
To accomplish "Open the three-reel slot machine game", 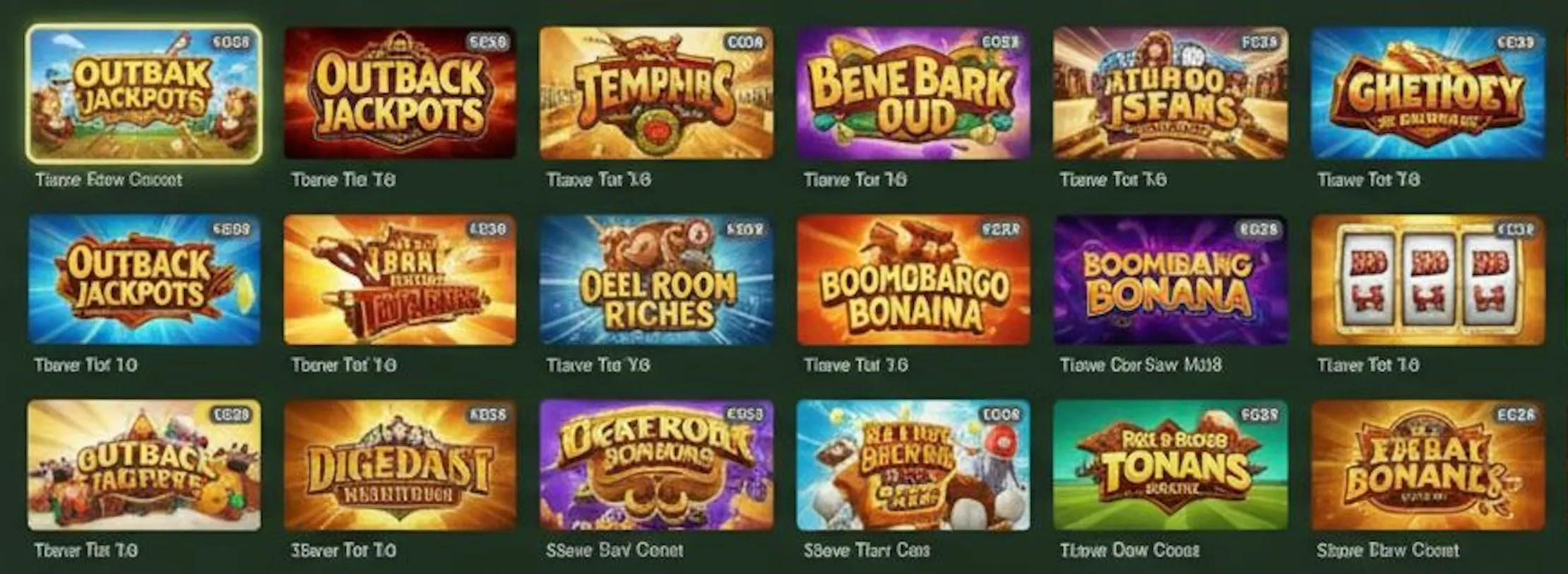I will (x=1427, y=280).
